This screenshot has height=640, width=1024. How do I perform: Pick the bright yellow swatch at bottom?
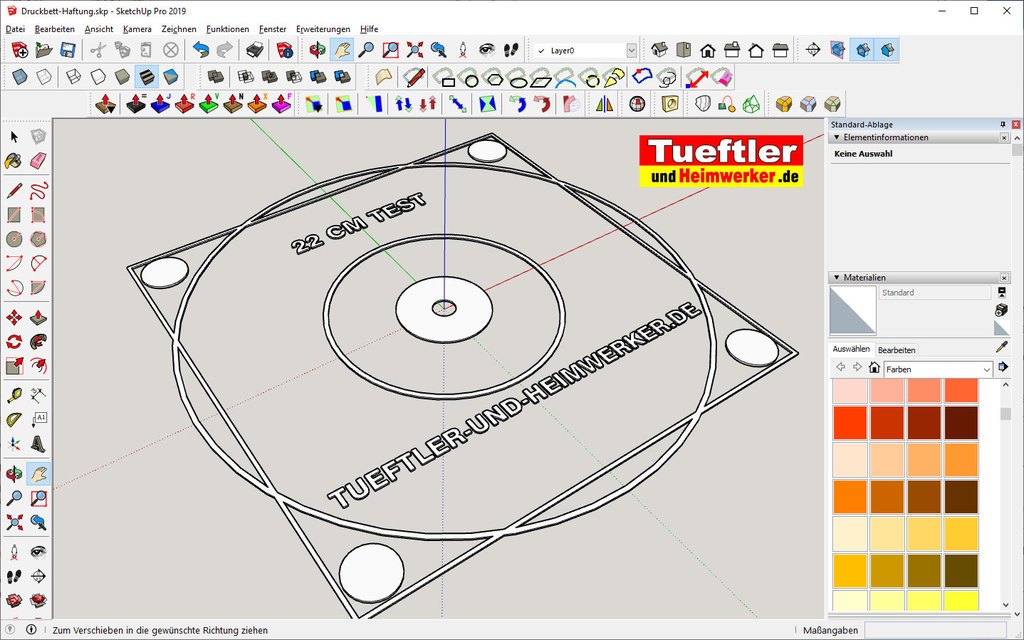click(961, 601)
